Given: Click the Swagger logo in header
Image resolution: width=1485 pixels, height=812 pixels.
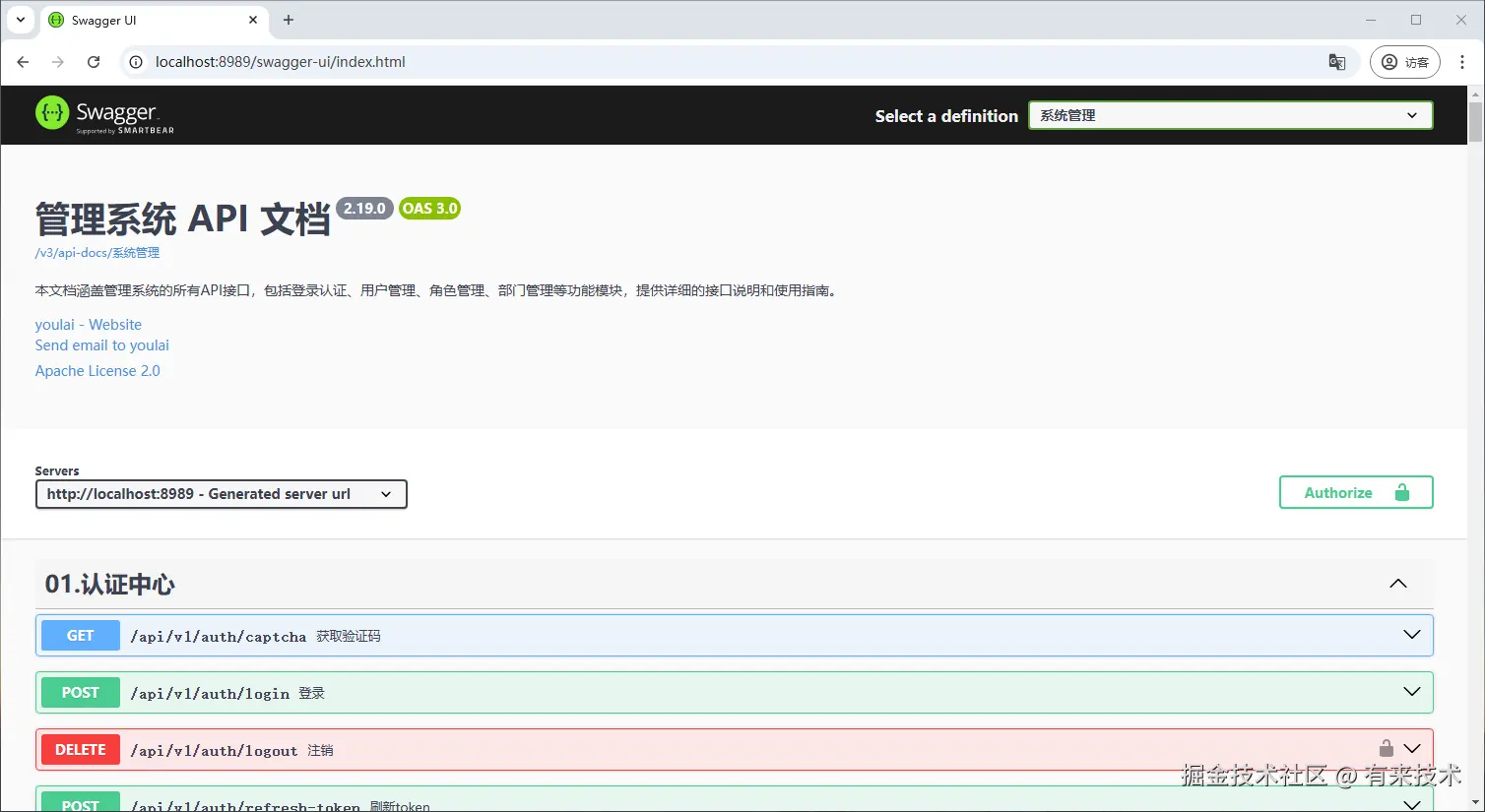Looking at the screenshot, I should point(104,115).
